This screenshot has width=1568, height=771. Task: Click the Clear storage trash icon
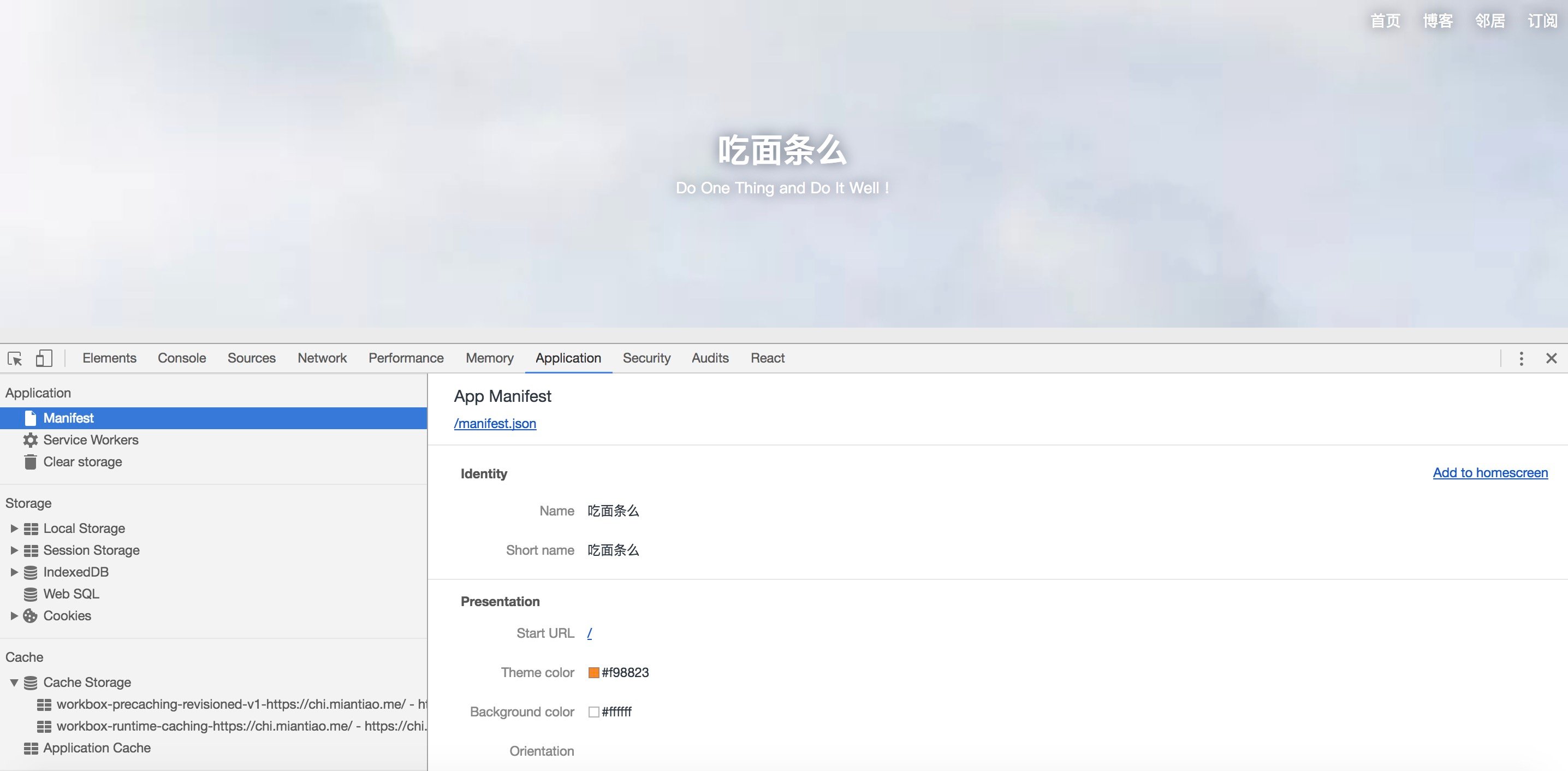coord(31,461)
